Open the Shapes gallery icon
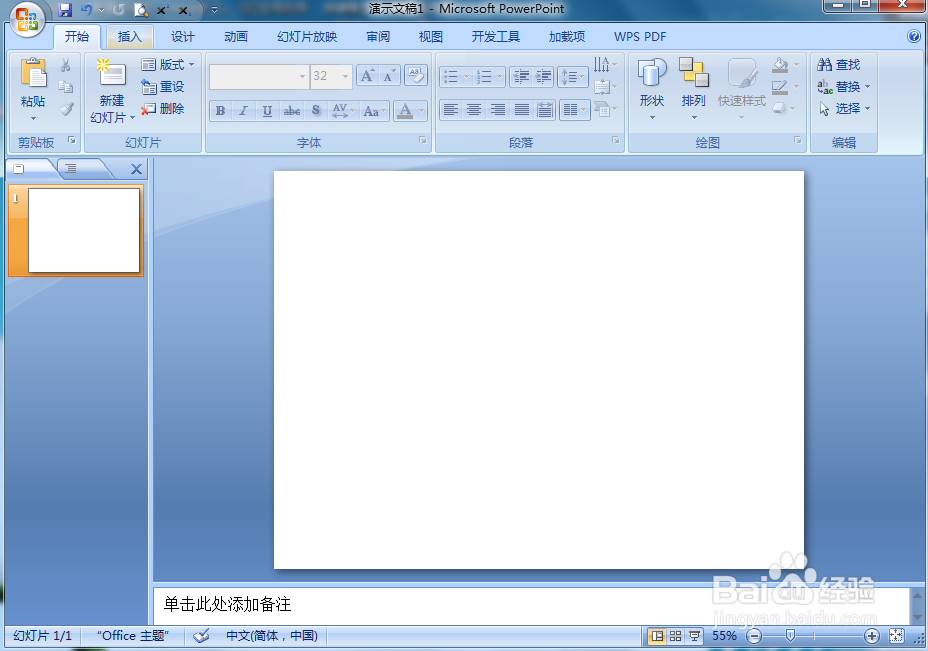The width and height of the screenshot is (928, 651). (652, 73)
